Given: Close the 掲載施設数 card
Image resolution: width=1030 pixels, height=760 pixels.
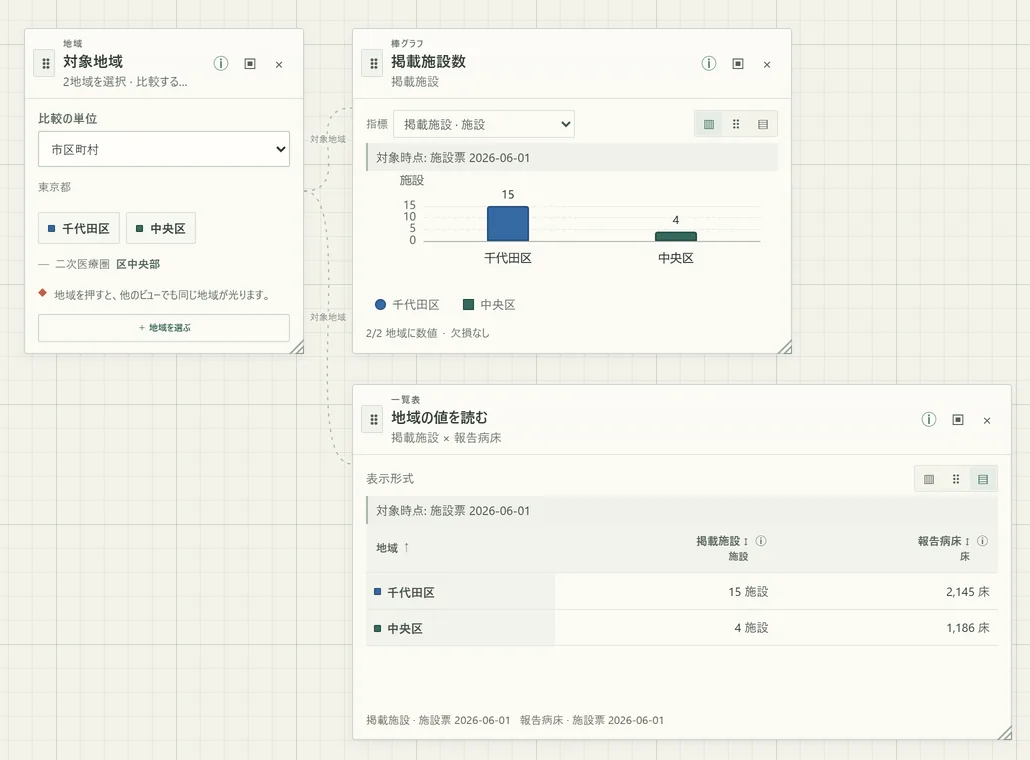Looking at the screenshot, I should click(x=767, y=64).
